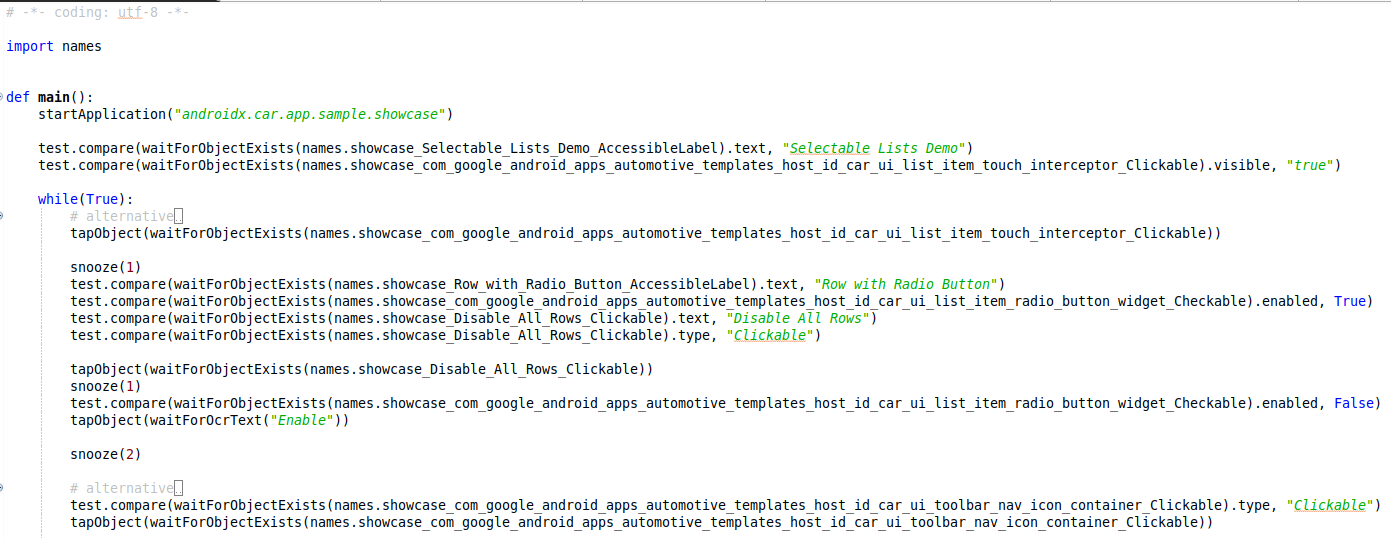Click True at end of enabled comparison
Screen dimensions: 1391x538
pos(1353,301)
